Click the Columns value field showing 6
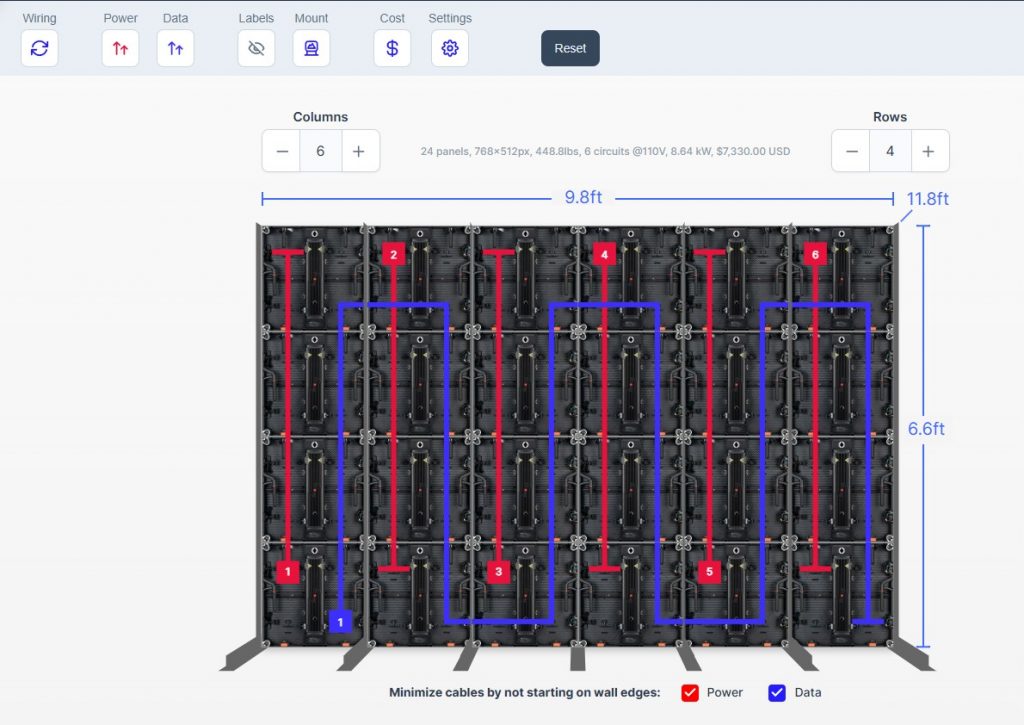The width and height of the screenshot is (1024, 725). [x=320, y=152]
